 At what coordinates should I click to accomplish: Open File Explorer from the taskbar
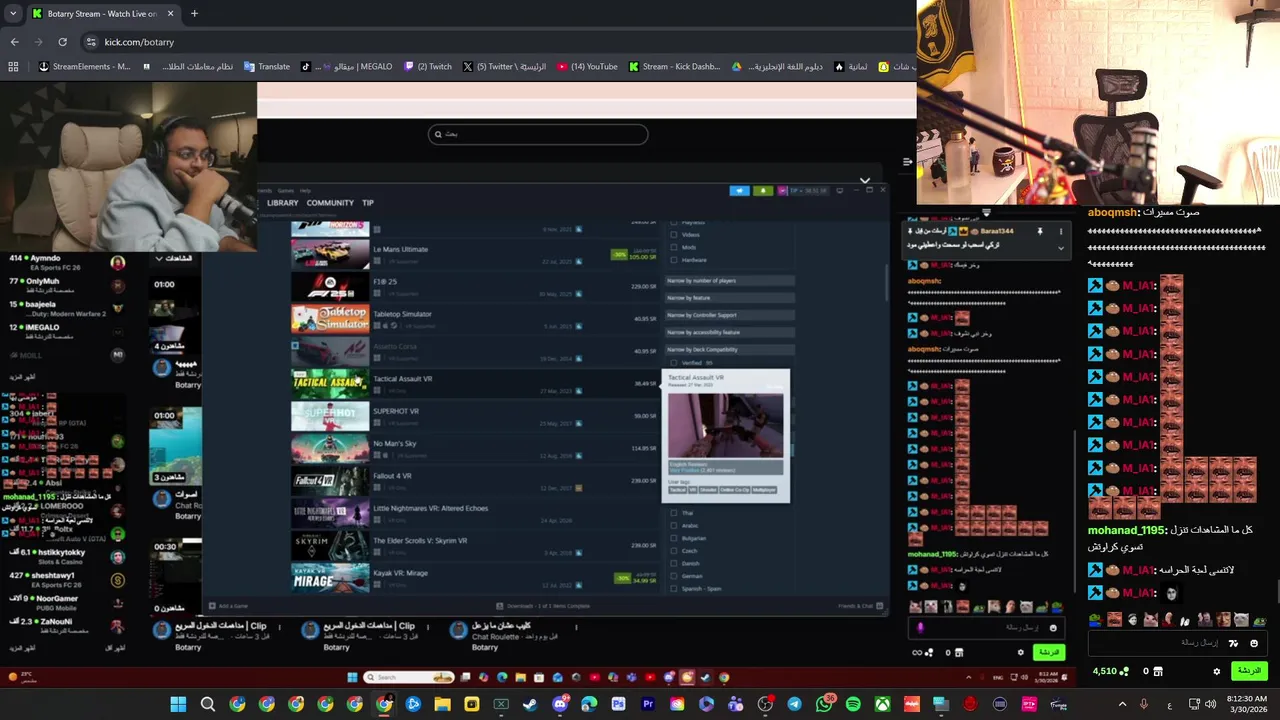coord(442,704)
